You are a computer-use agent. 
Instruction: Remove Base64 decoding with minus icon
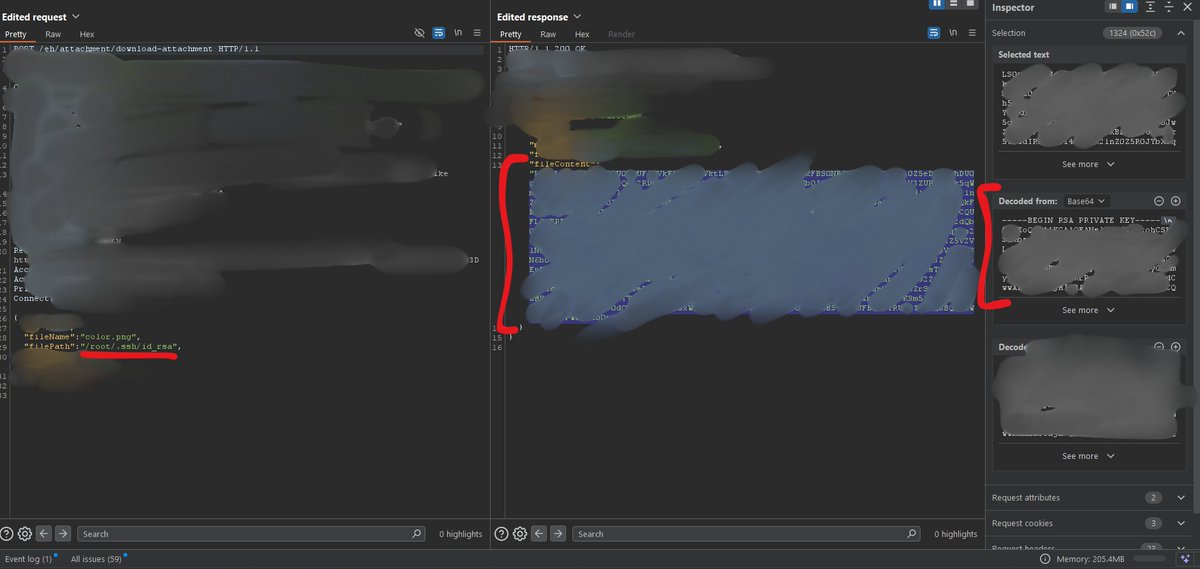[x=1159, y=201]
